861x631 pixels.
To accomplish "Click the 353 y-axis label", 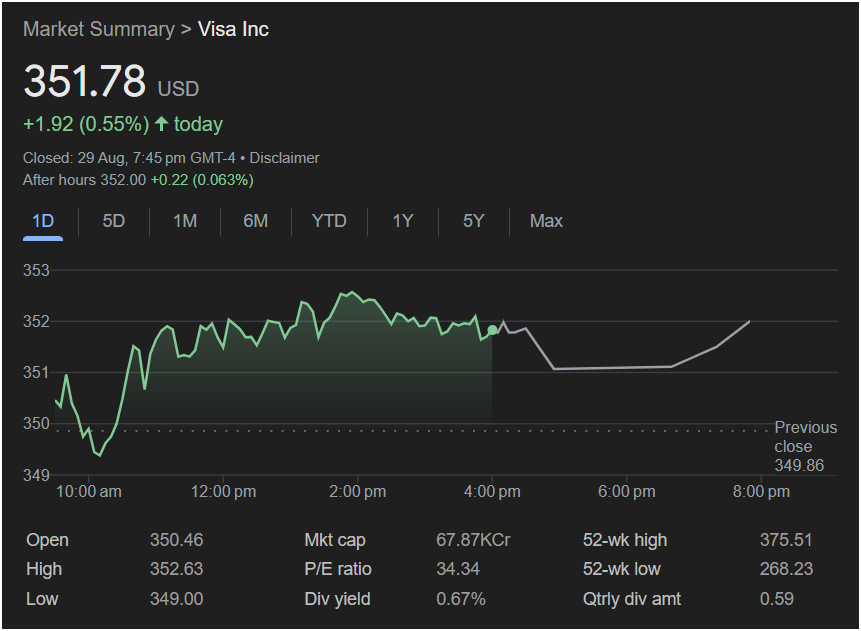I will (36, 271).
